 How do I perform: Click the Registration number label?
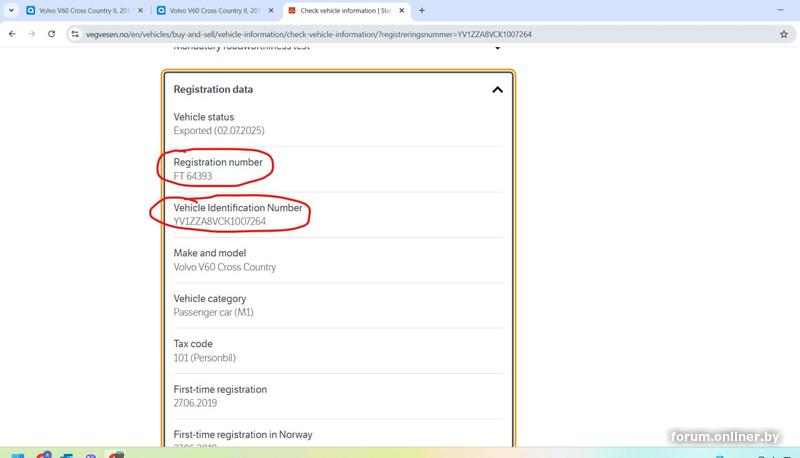218,162
